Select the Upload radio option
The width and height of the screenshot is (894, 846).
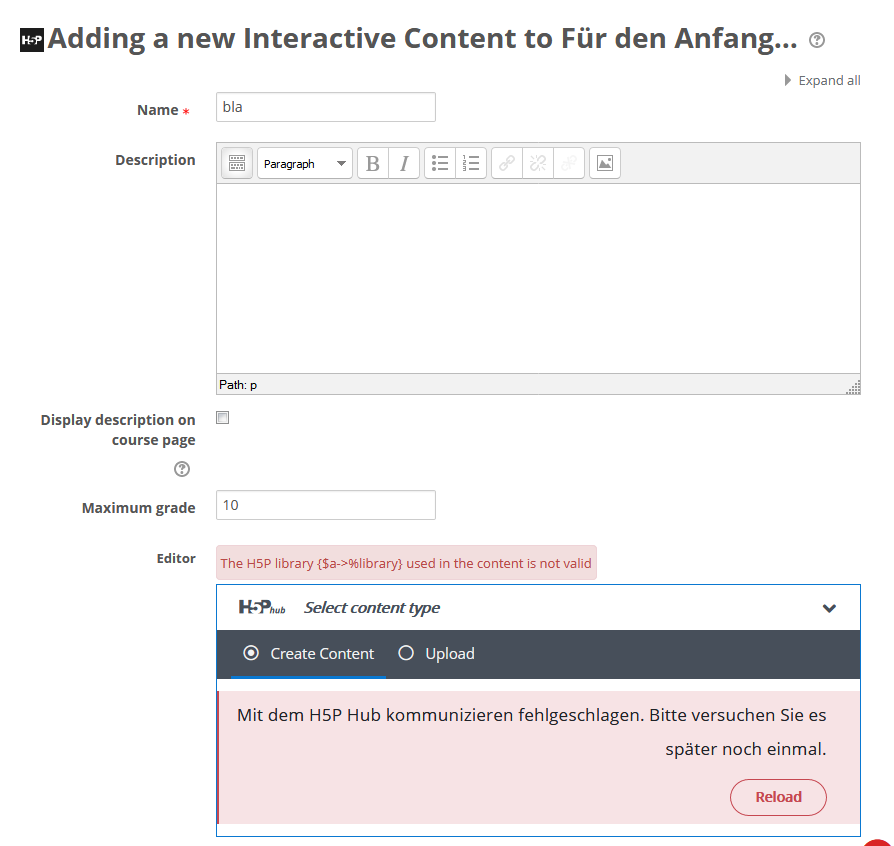(x=436, y=653)
